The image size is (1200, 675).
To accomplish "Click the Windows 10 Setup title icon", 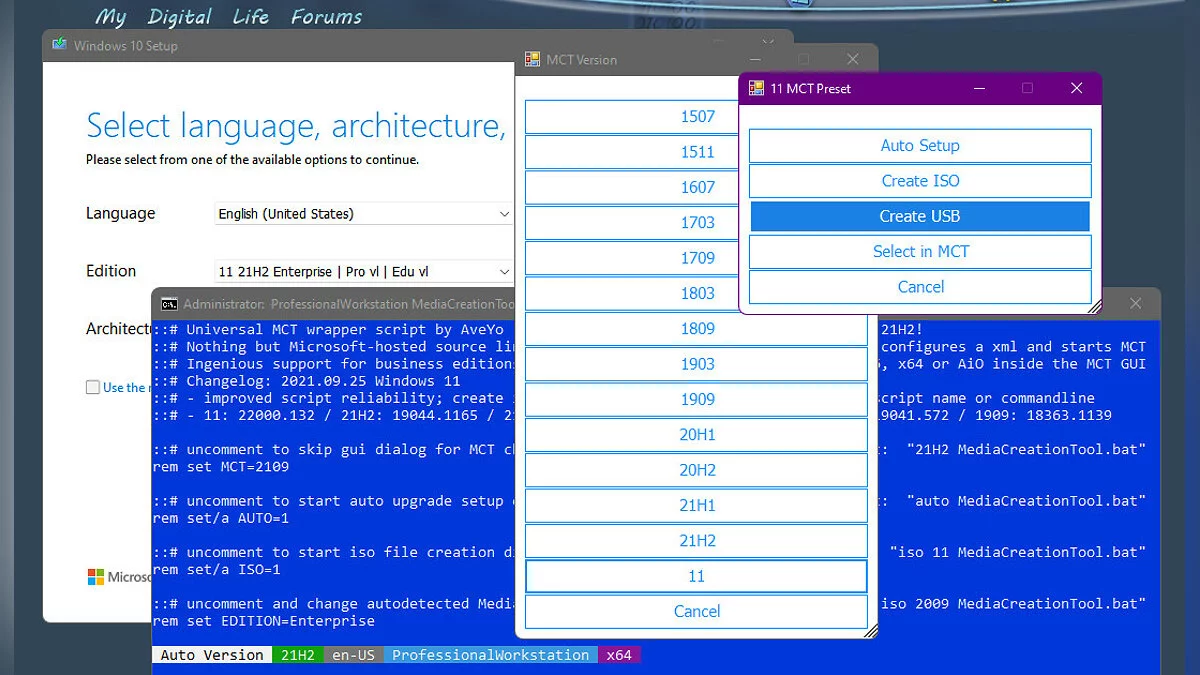I will (60, 45).
